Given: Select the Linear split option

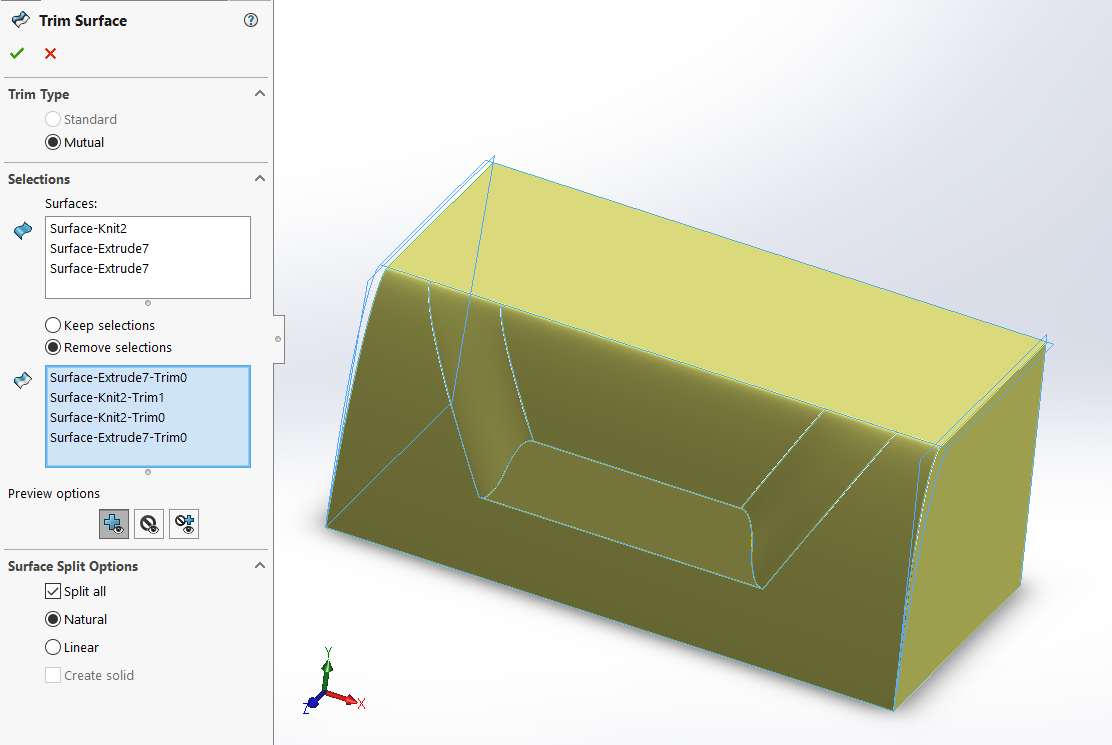Looking at the screenshot, I should 52,647.
